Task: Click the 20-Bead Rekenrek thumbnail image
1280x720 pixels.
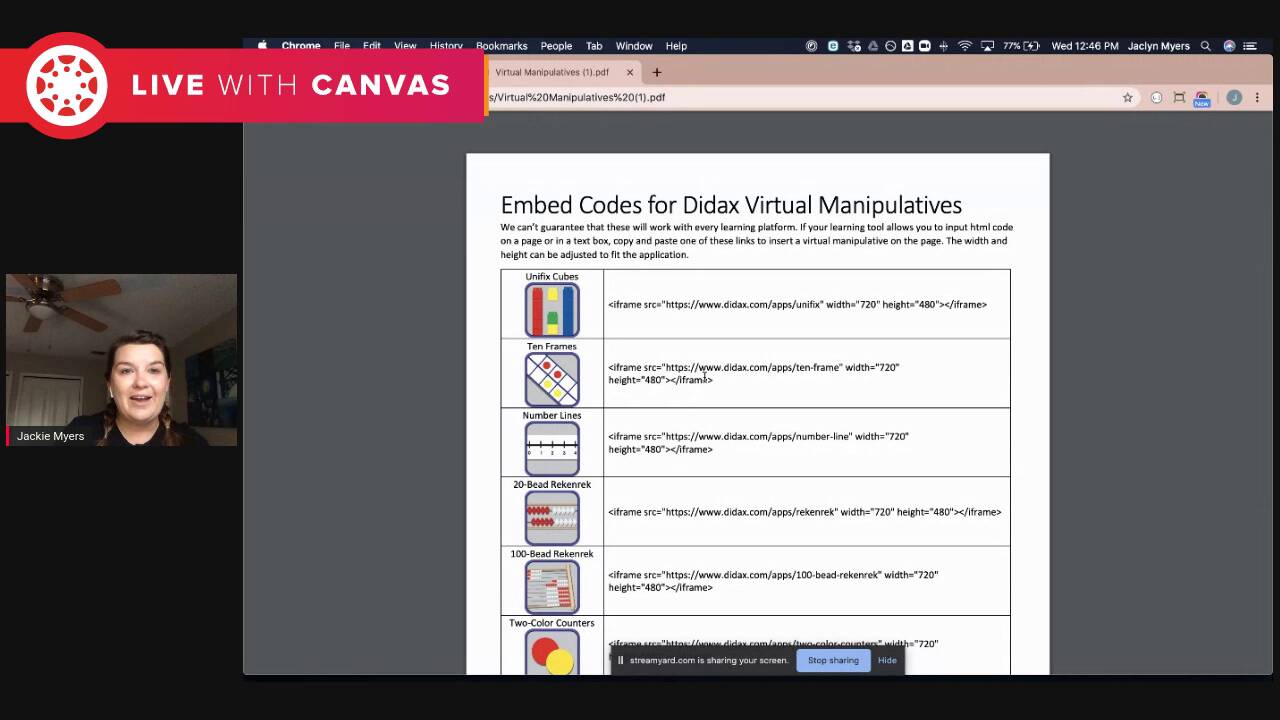Action: coord(552,518)
